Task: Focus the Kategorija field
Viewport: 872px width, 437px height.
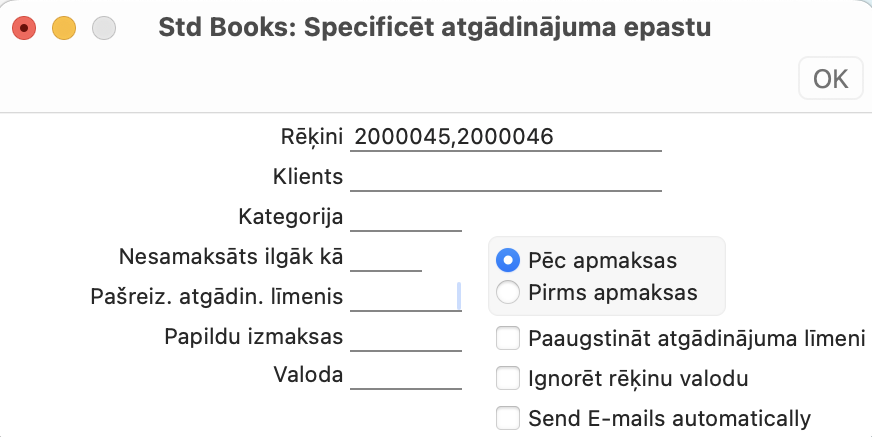Action: point(406,217)
